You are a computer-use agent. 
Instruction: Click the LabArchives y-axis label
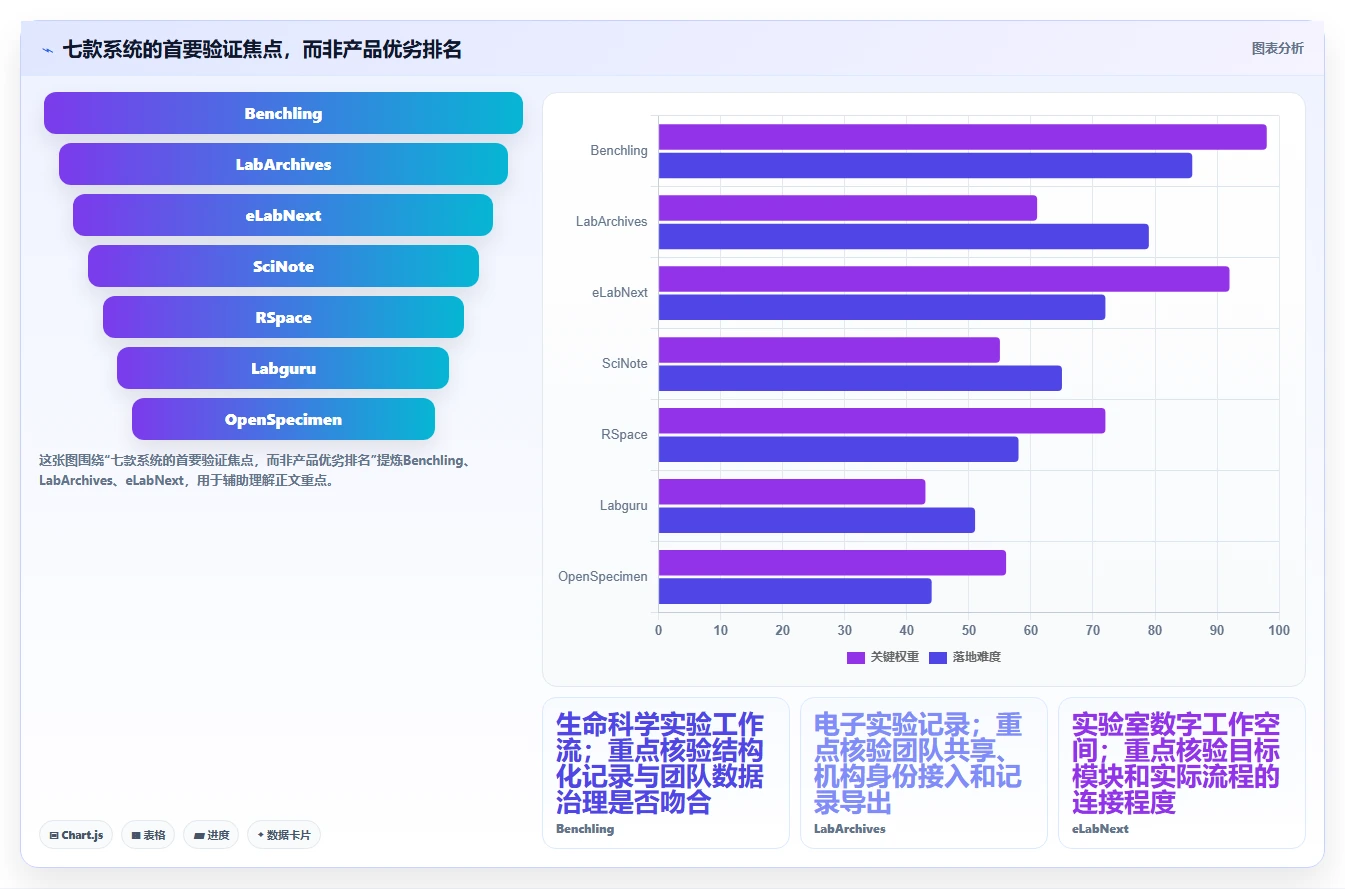tap(611, 222)
